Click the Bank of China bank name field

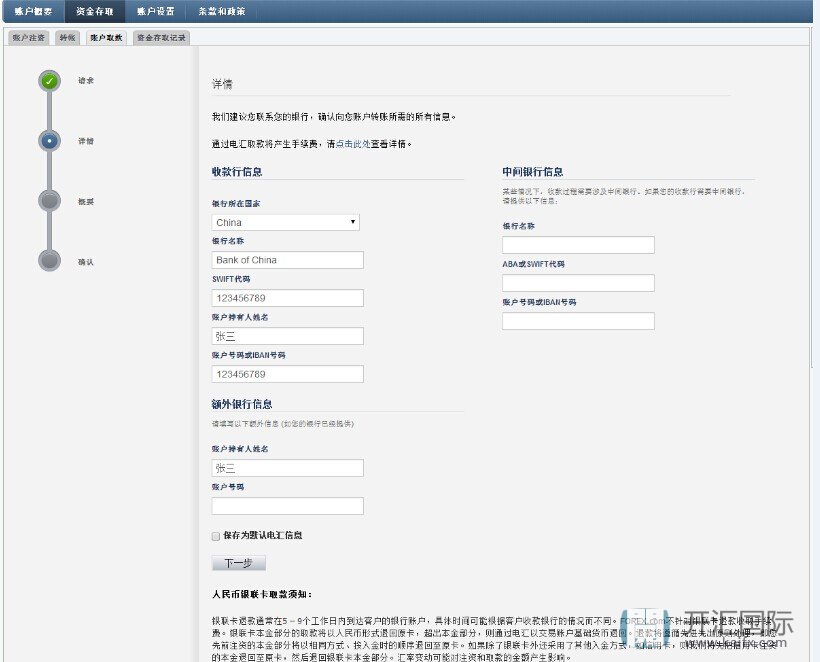288,260
